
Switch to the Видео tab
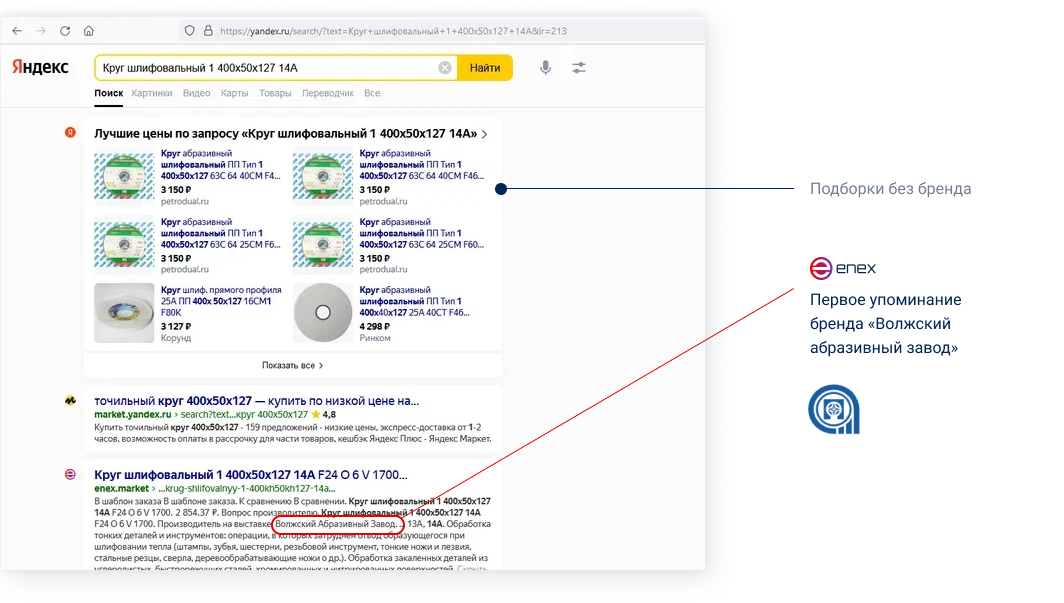[196, 93]
